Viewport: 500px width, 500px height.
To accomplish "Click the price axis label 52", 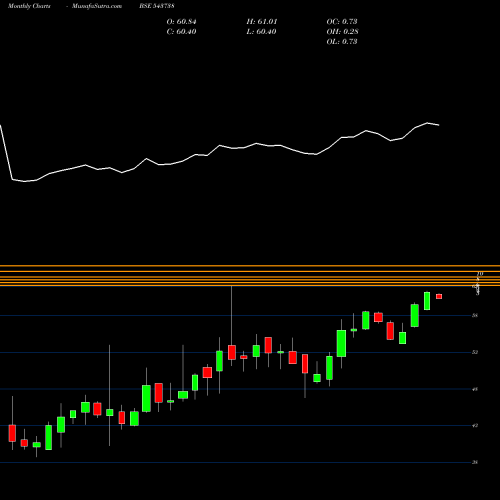I will tap(475, 352).
